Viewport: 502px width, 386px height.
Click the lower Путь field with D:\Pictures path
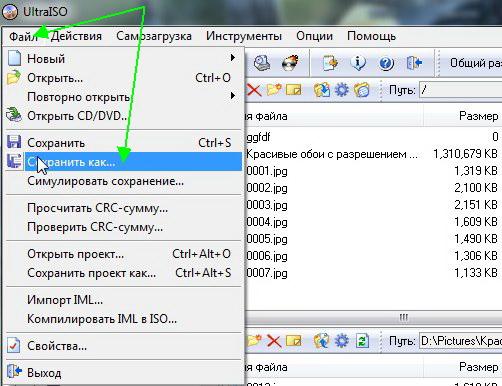click(460, 341)
